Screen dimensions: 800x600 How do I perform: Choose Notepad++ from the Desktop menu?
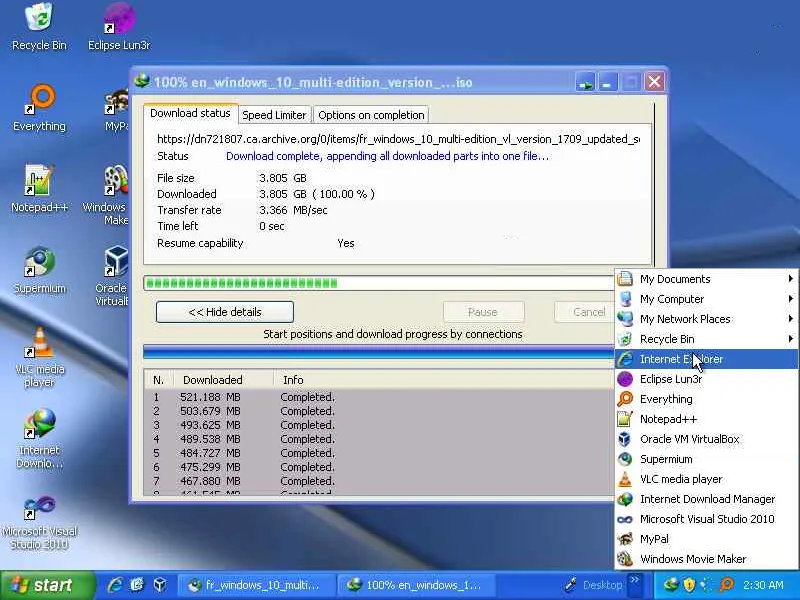click(706, 419)
